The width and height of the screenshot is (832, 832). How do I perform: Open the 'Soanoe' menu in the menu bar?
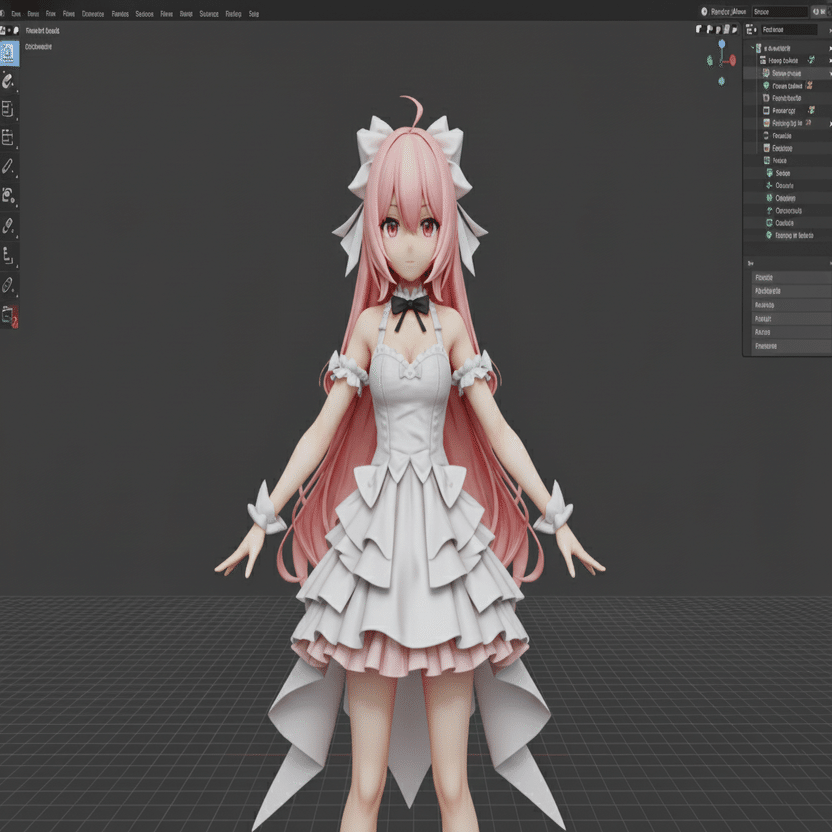point(209,14)
